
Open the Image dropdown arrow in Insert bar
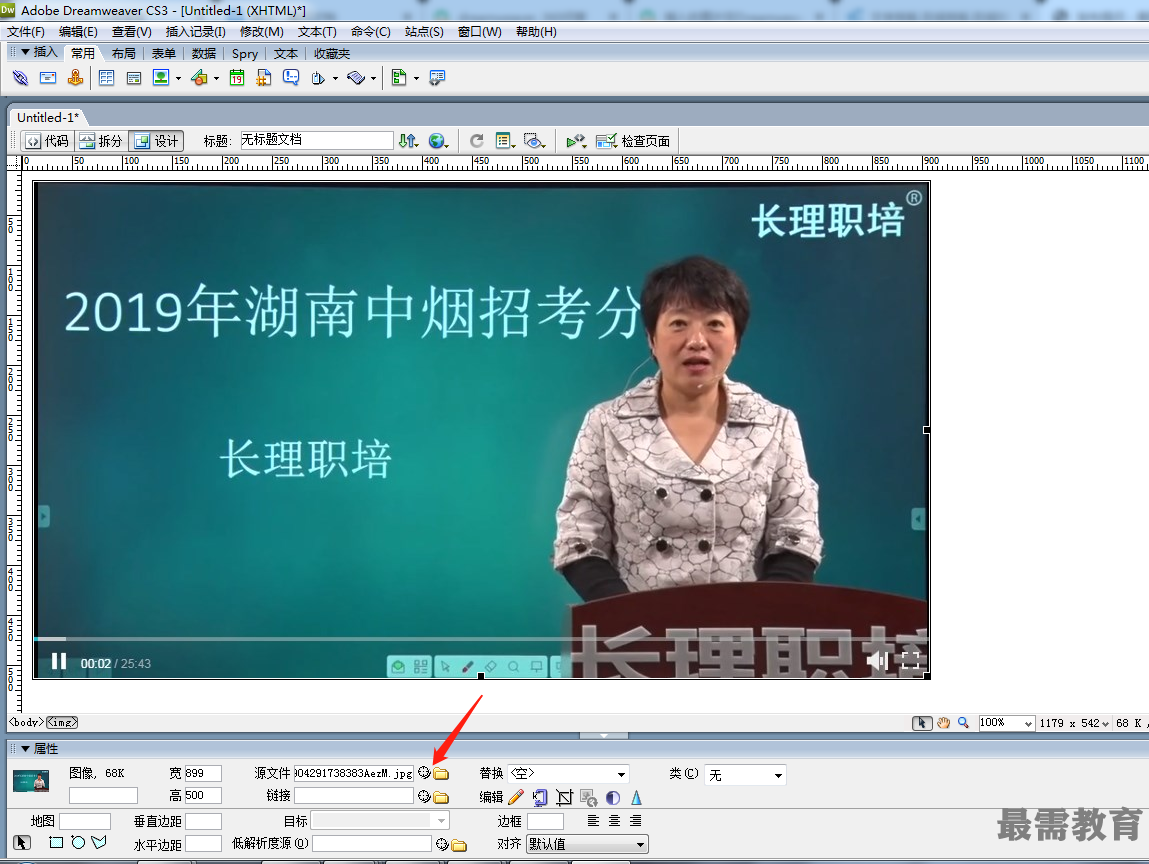tap(178, 78)
